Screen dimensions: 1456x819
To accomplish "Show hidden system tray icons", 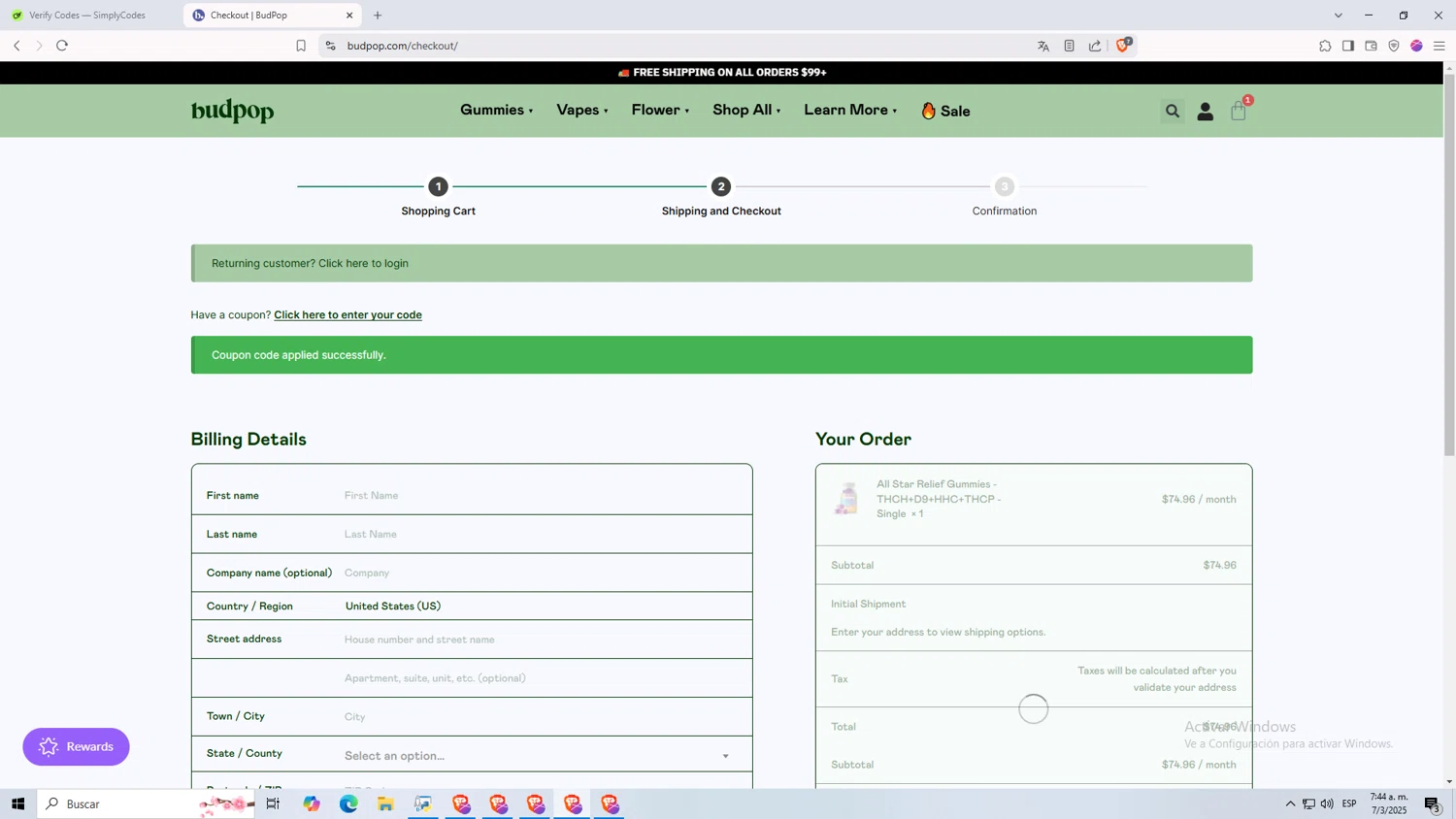I will 1290,803.
